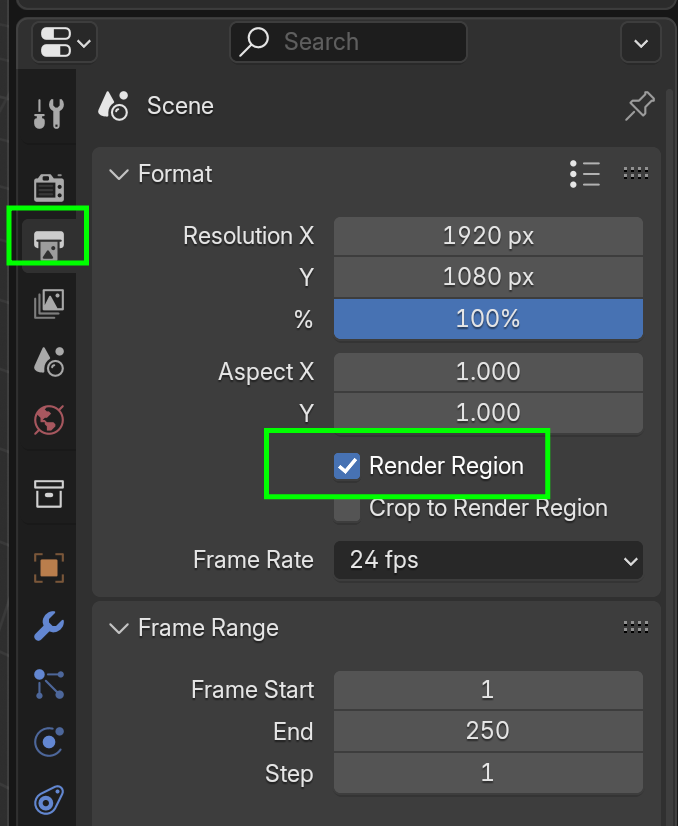Screen dimensions: 678x826
Task: Open the Physics properties tab
Action: coord(48,742)
